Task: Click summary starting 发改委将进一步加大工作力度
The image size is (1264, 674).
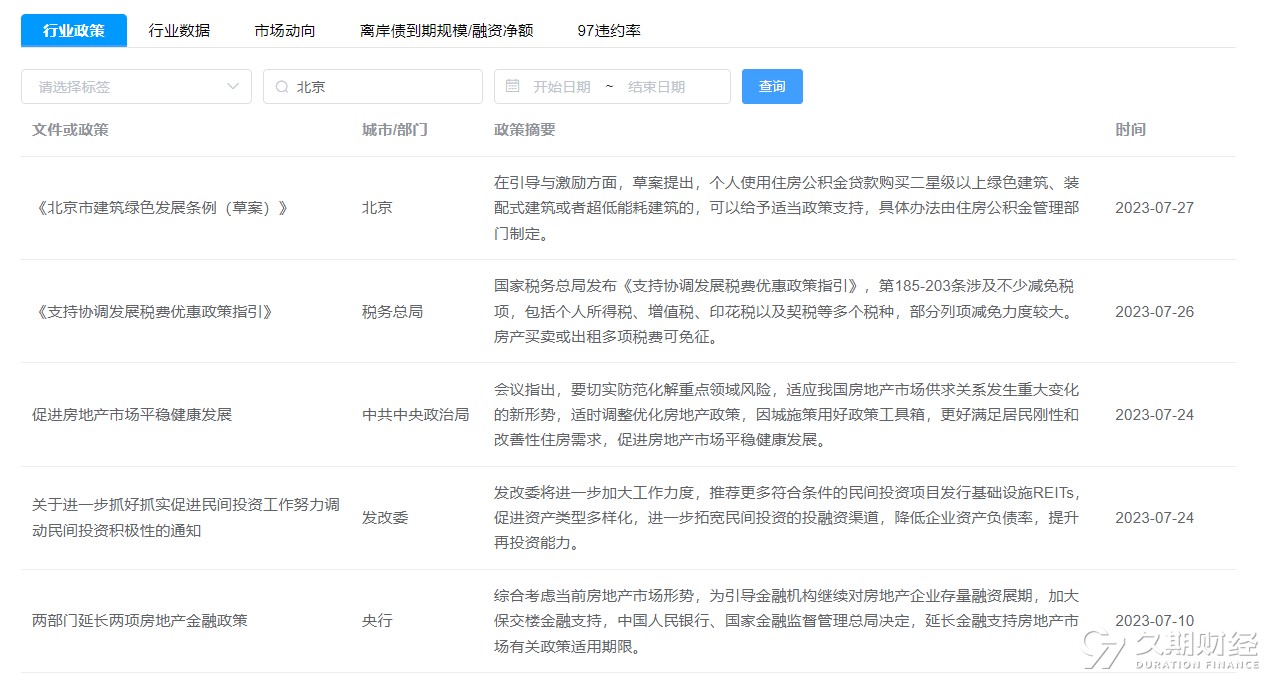Action: [787, 518]
